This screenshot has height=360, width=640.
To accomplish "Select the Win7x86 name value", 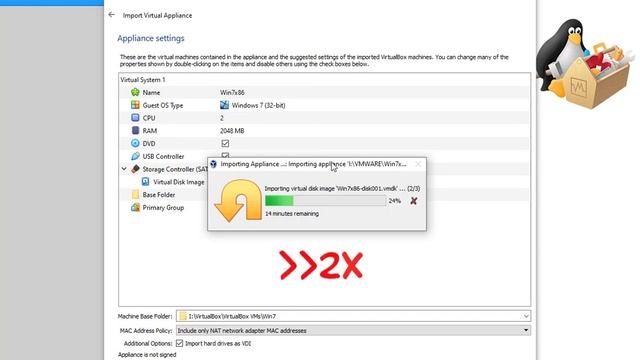I will click(232, 92).
